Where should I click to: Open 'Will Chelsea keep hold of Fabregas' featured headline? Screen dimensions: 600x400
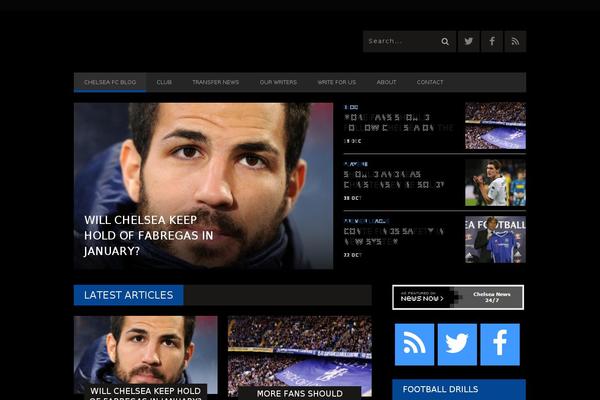148,235
